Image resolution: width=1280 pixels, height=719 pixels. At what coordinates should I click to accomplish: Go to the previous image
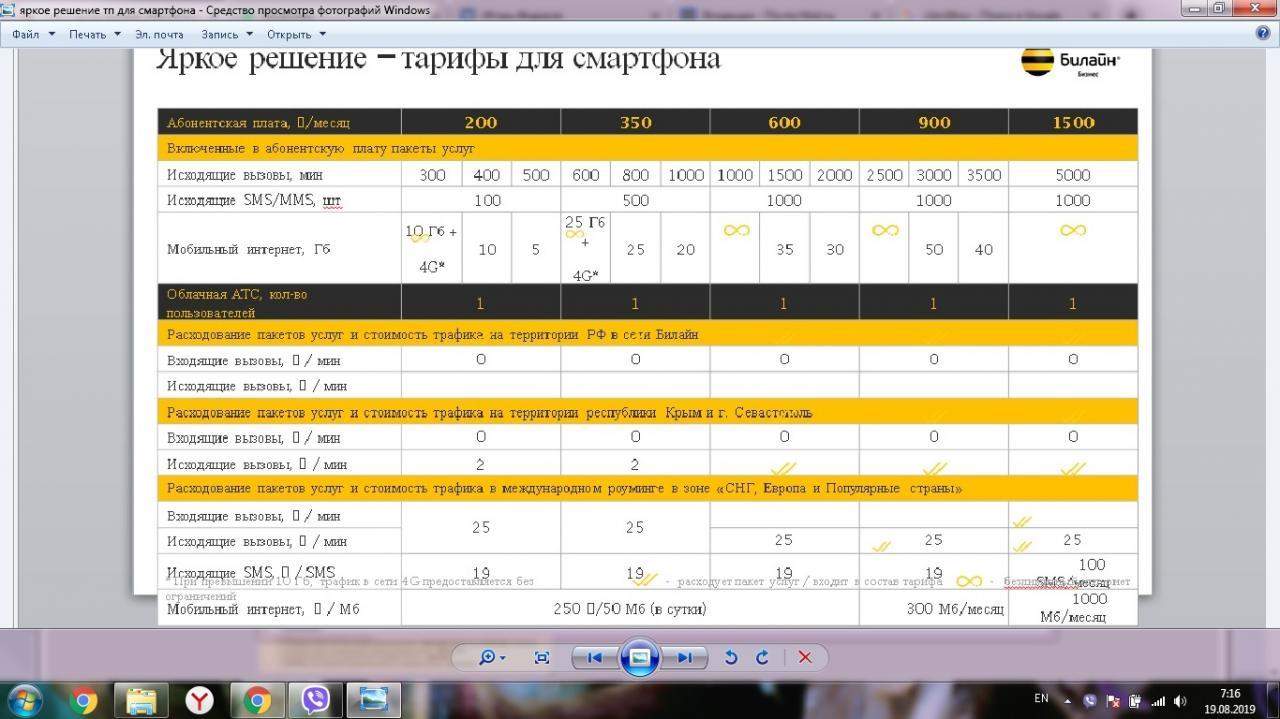click(x=595, y=657)
